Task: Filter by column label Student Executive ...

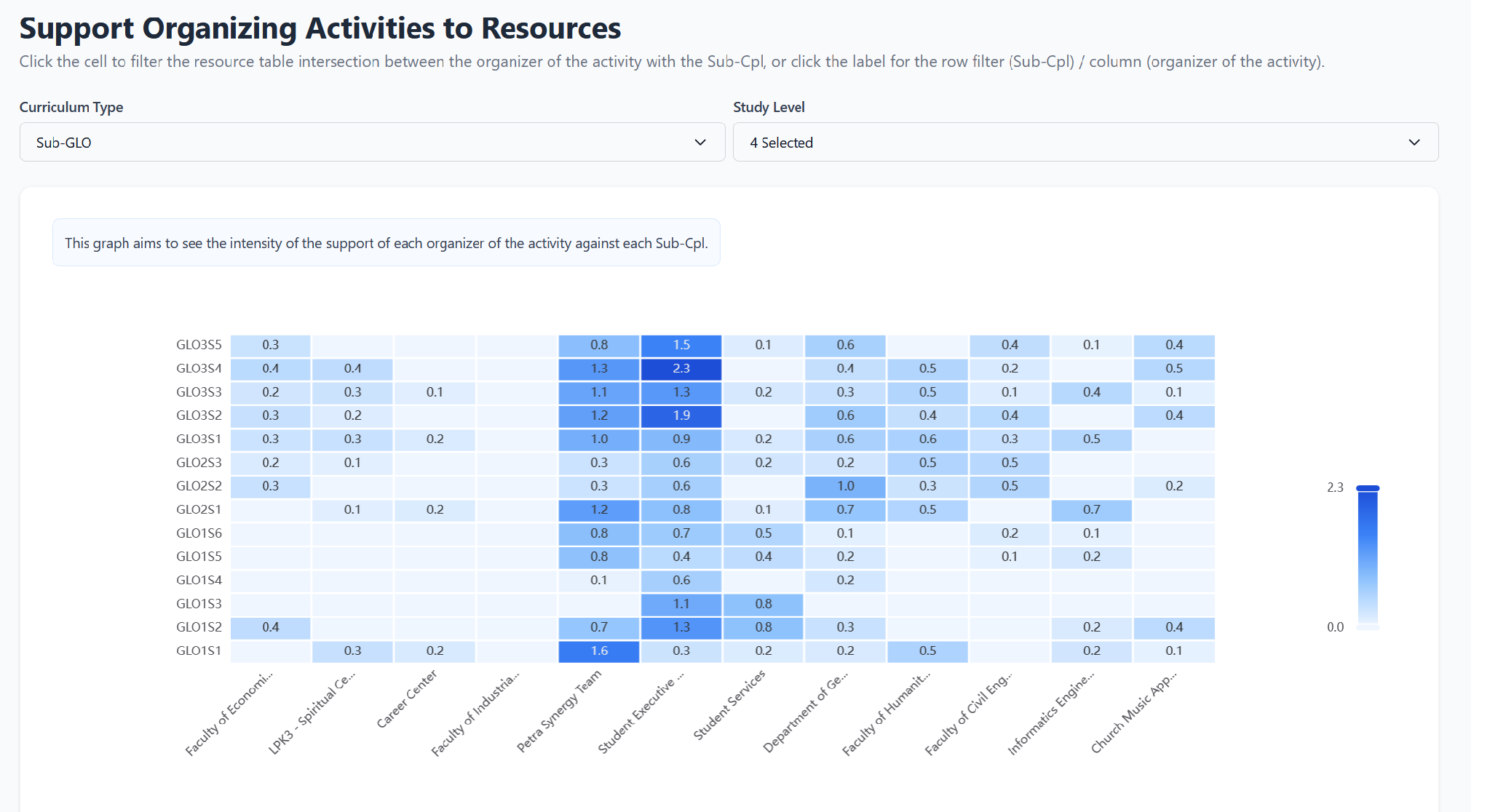Action: (x=641, y=712)
